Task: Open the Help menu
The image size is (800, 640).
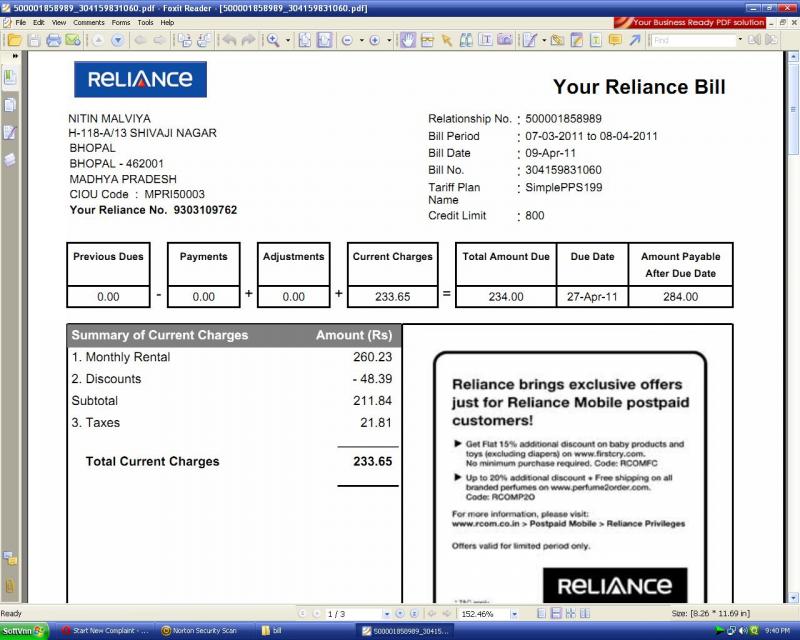Action: pos(167,22)
